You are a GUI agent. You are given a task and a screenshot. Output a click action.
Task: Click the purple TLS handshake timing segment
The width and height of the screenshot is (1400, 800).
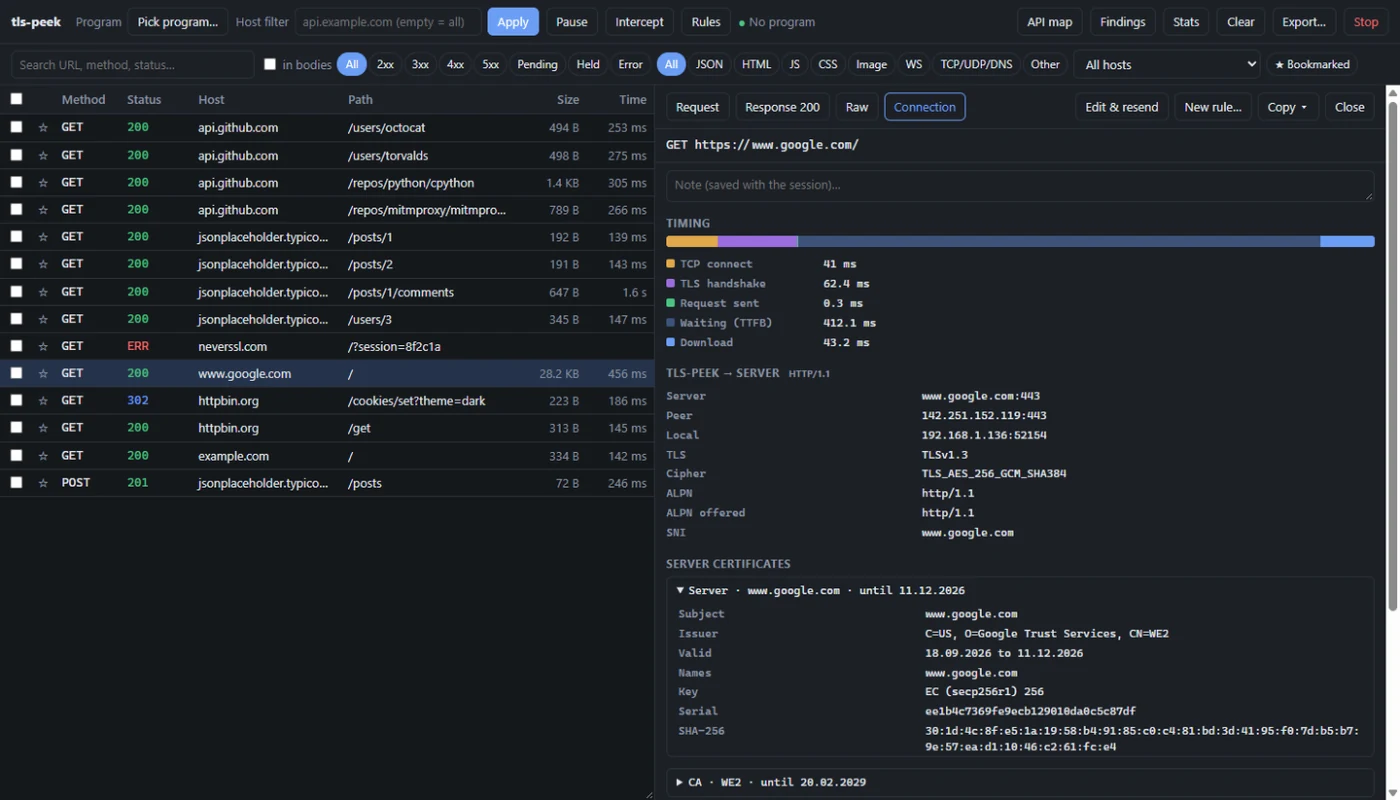coord(758,241)
